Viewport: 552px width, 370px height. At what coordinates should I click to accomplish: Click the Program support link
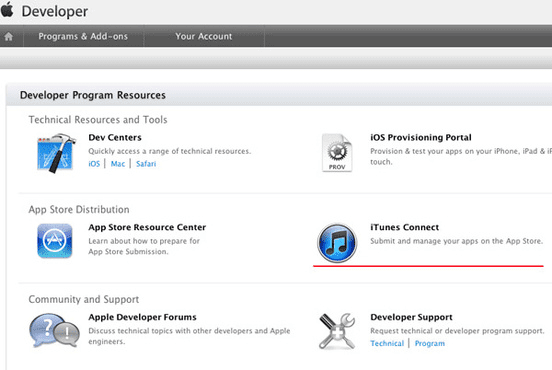pos(430,343)
